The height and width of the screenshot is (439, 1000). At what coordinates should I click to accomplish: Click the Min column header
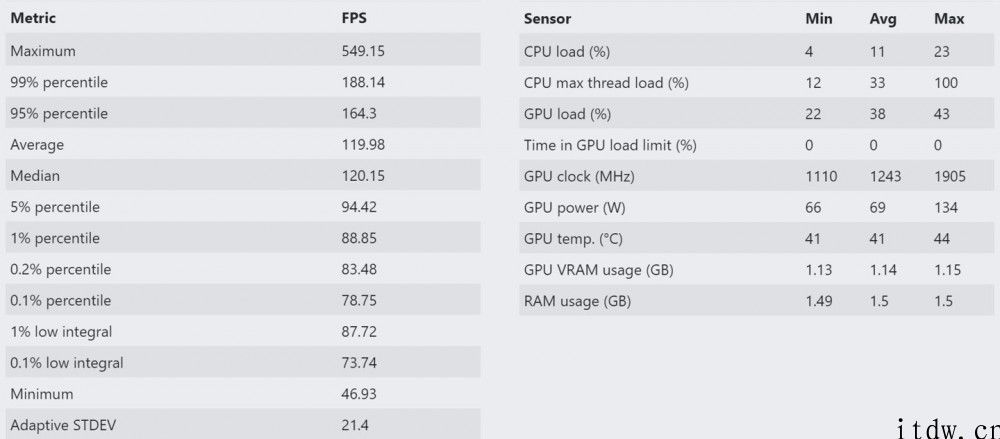[x=819, y=19]
